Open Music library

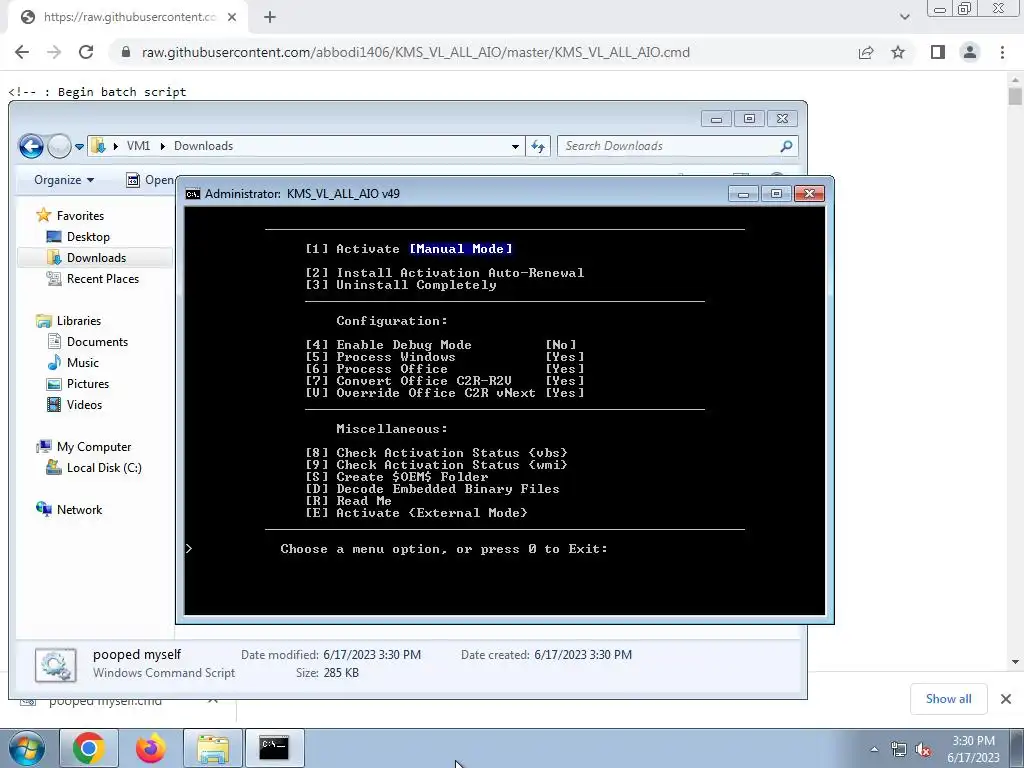point(82,362)
